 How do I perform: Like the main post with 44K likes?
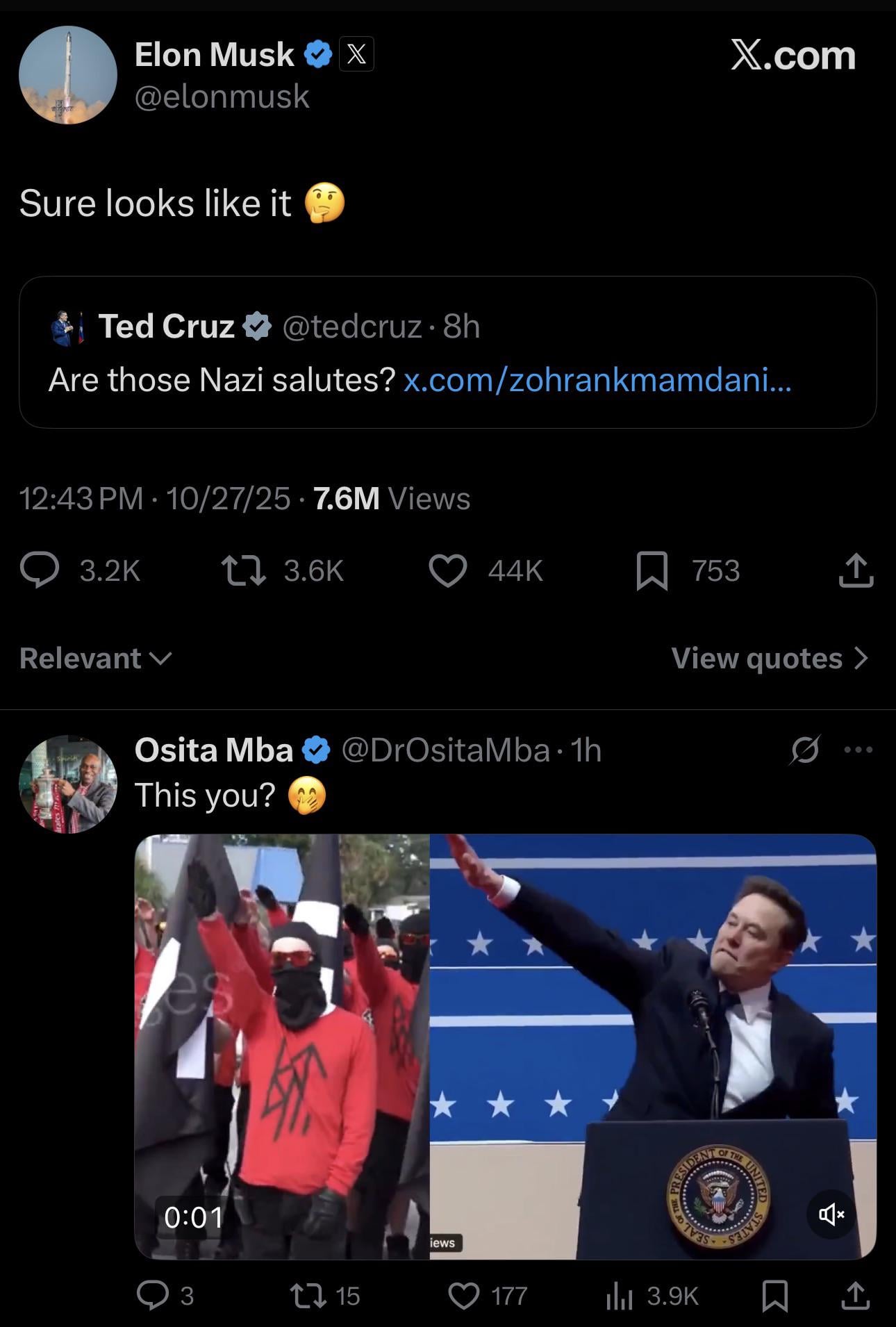pyautogui.click(x=448, y=571)
